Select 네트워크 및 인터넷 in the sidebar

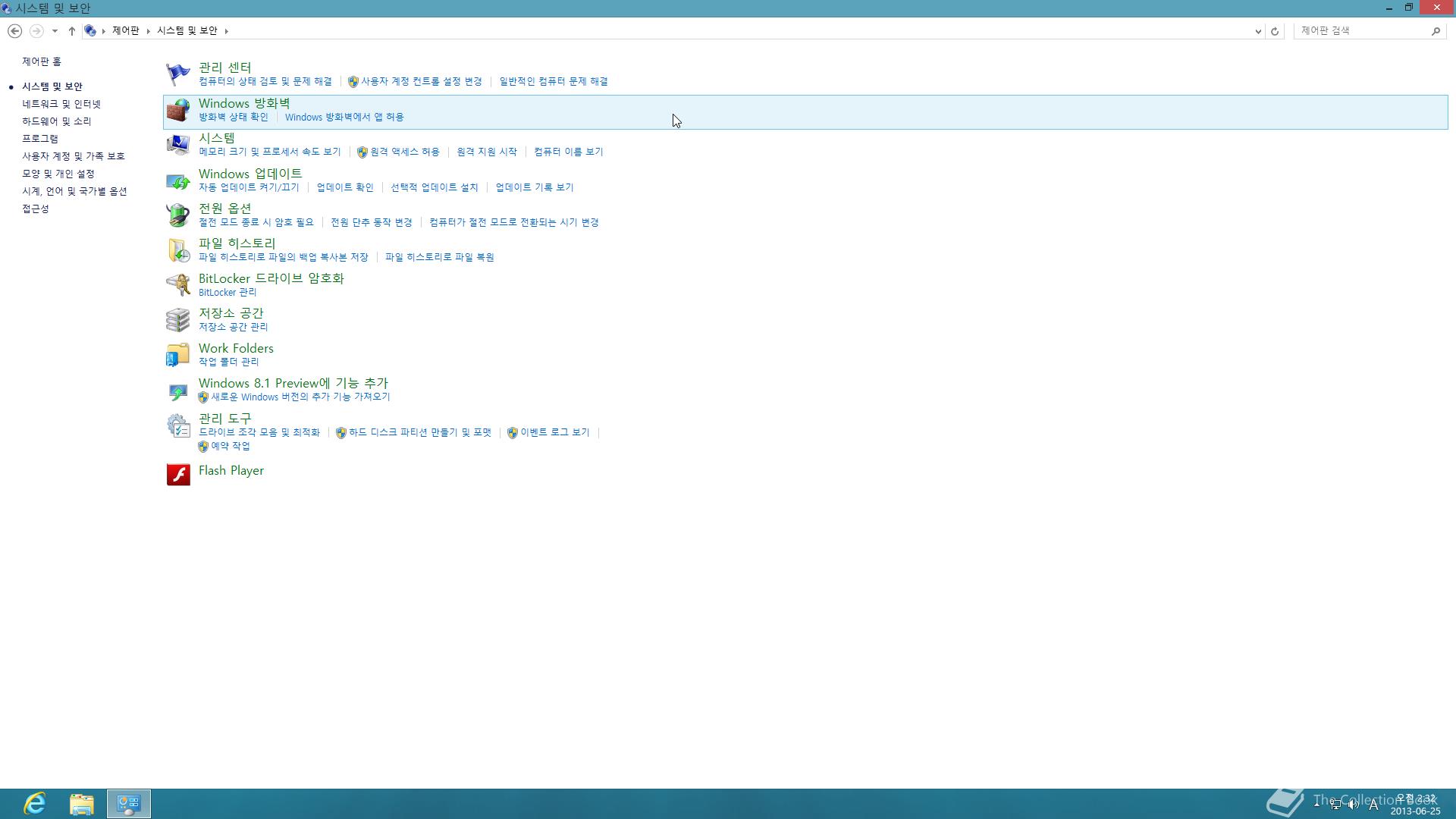tap(61, 104)
